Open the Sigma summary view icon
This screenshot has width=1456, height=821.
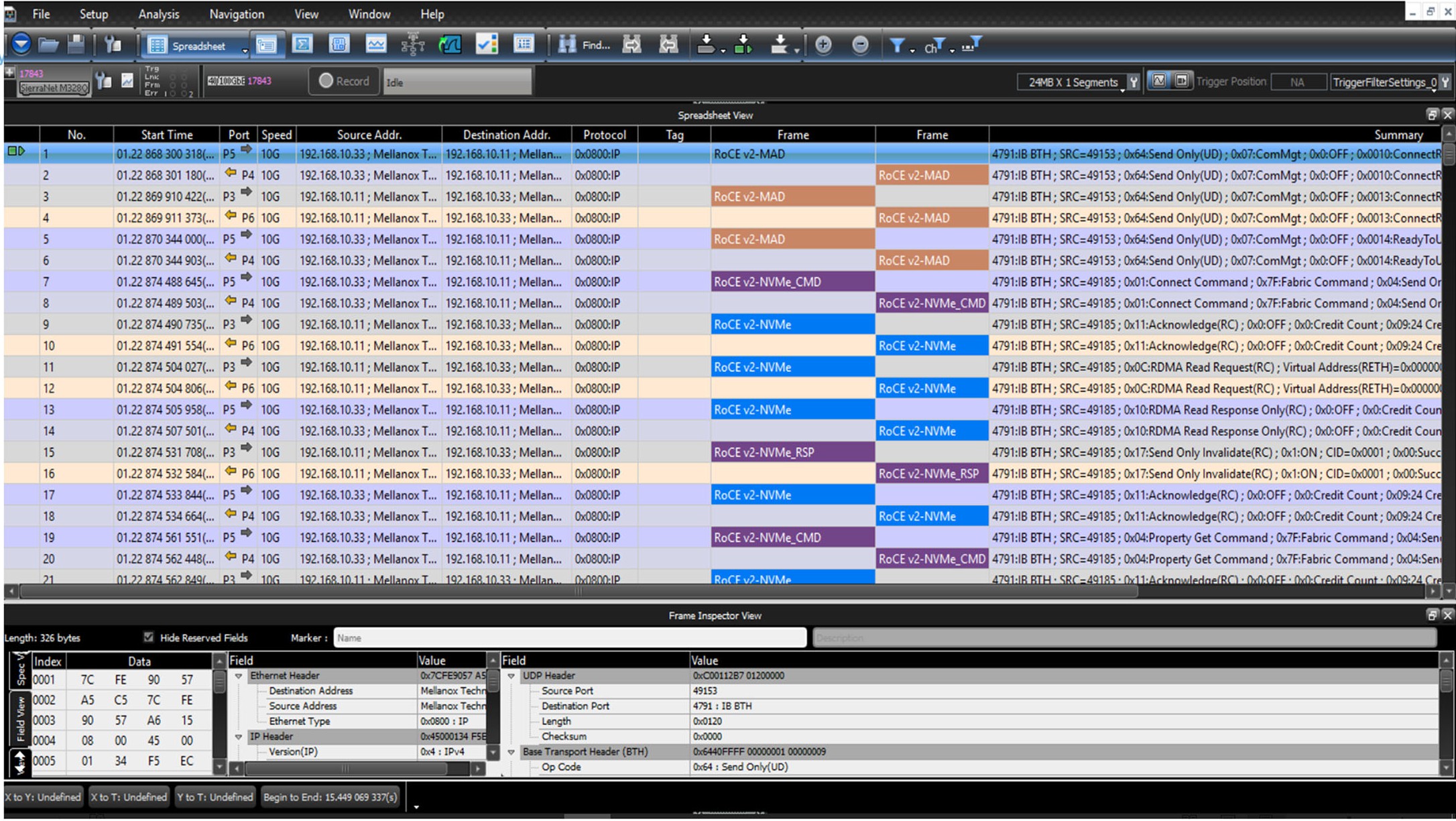tap(302, 45)
